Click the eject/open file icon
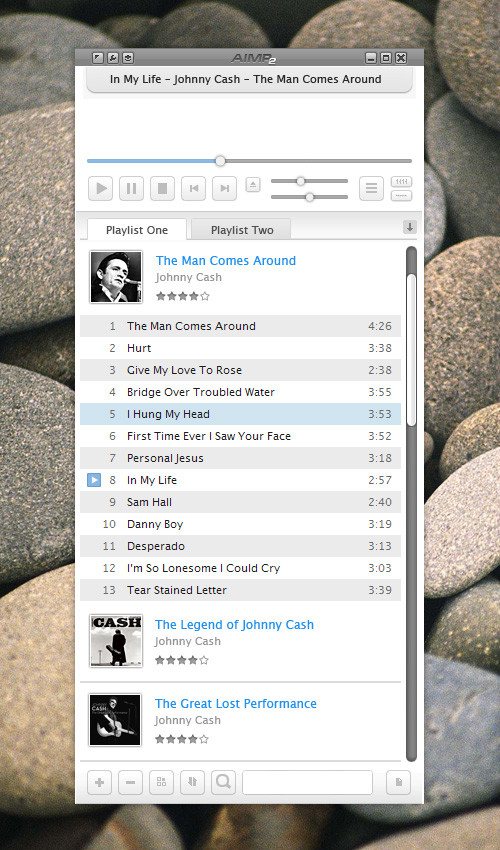 tap(253, 185)
